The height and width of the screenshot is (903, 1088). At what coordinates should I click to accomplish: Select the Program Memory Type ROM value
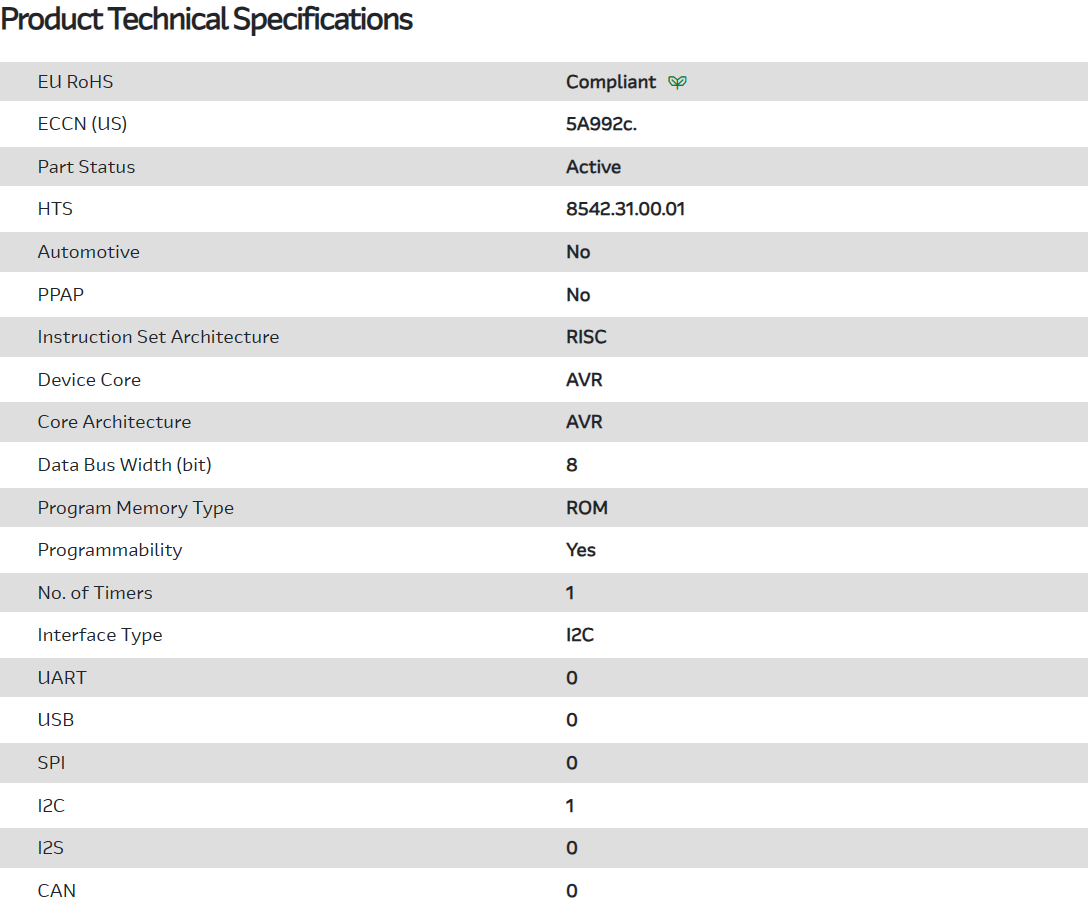click(x=587, y=508)
